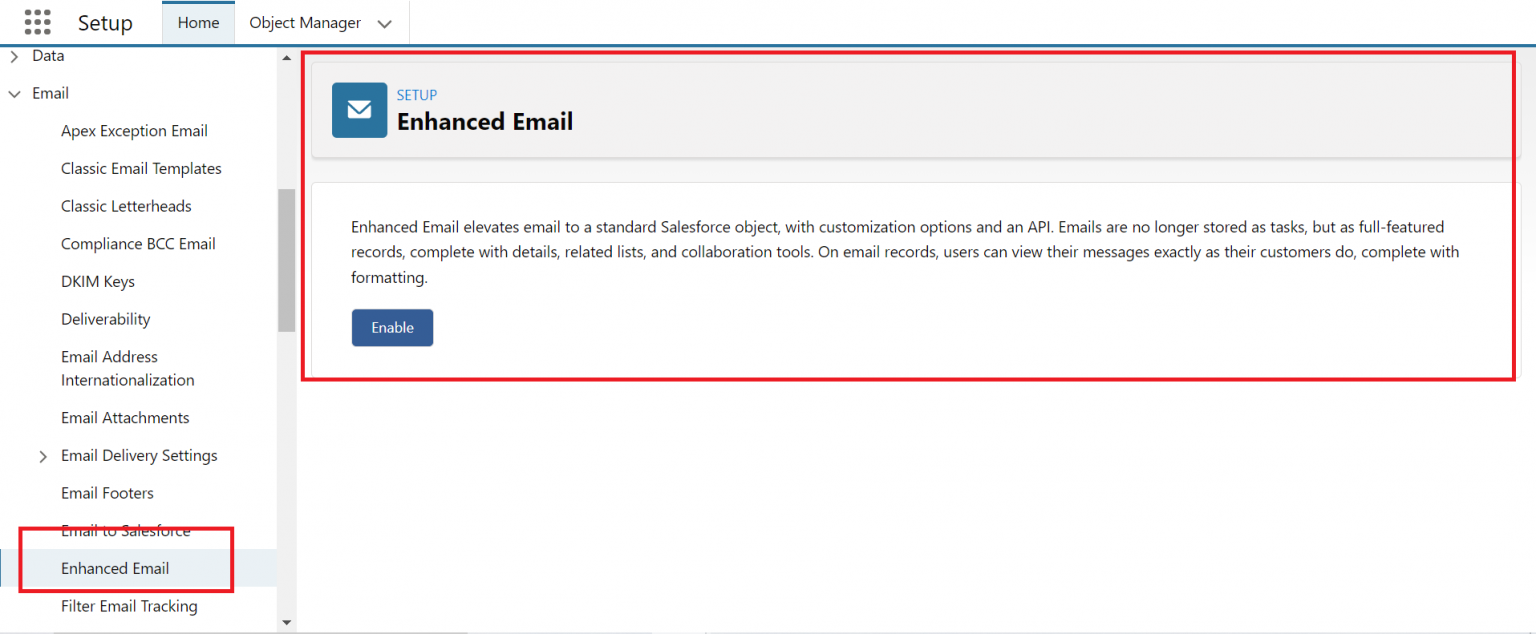View DKIM Keys configuration
This screenshot has width=1536, height=634.
pos(98,281)
